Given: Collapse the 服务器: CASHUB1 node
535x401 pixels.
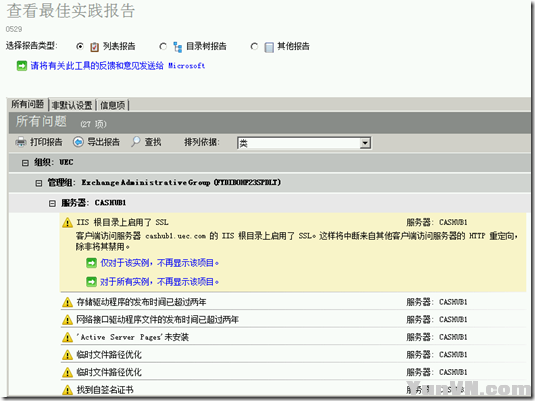Looking at the screenshot, I should (52, 203).
